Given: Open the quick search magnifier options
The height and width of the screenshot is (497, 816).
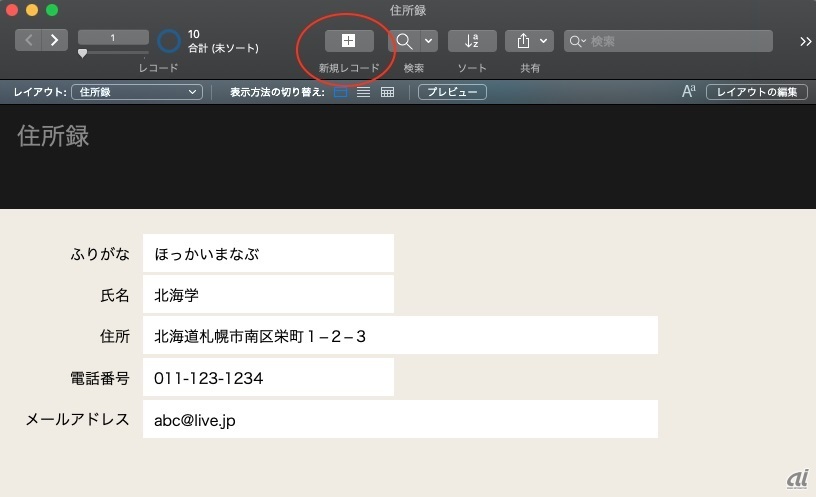Looking at the screenshot, I should (x=577, y=41).
